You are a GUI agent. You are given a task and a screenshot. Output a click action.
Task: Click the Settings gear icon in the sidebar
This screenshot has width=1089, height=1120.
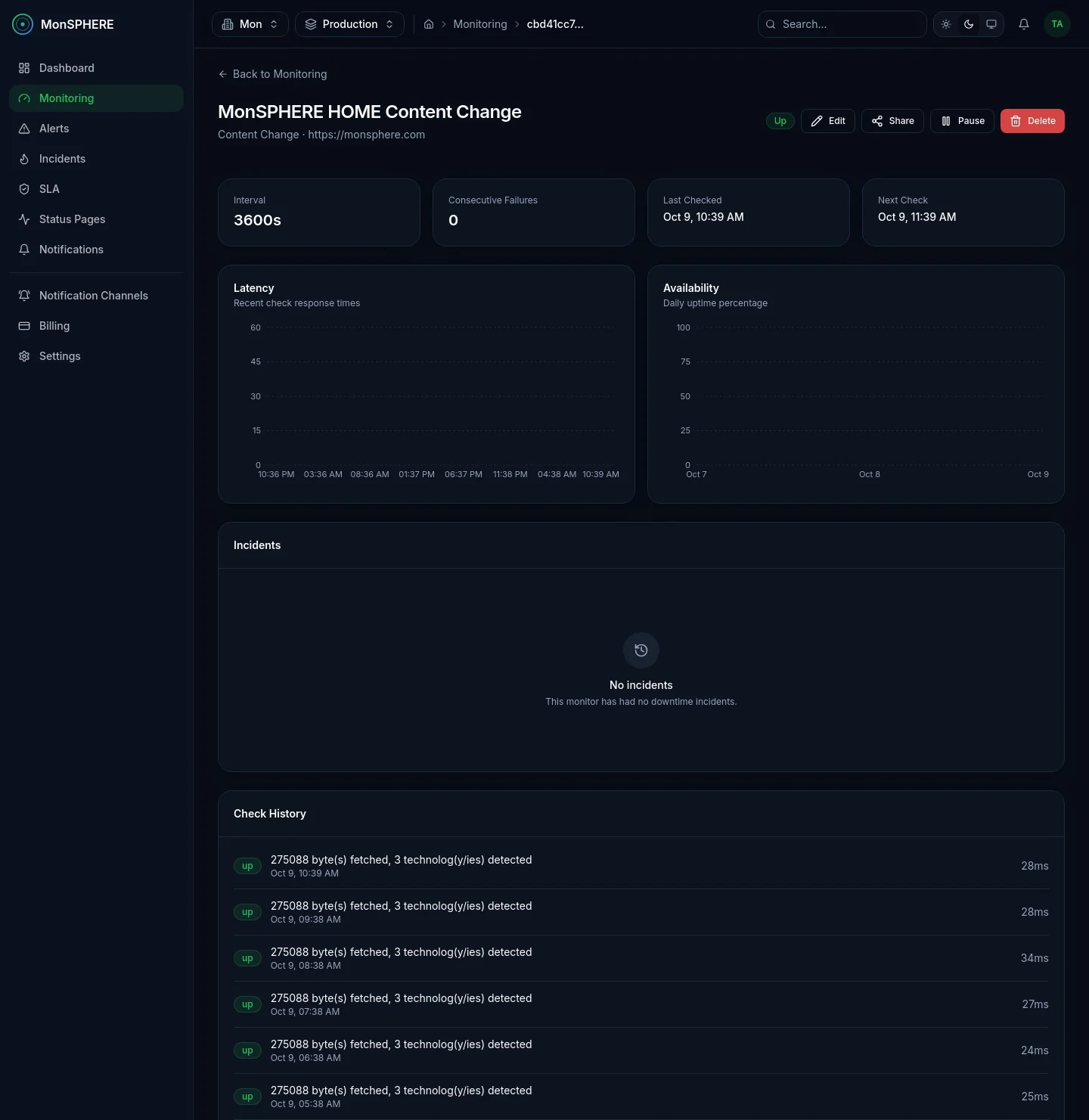[24, 356]
